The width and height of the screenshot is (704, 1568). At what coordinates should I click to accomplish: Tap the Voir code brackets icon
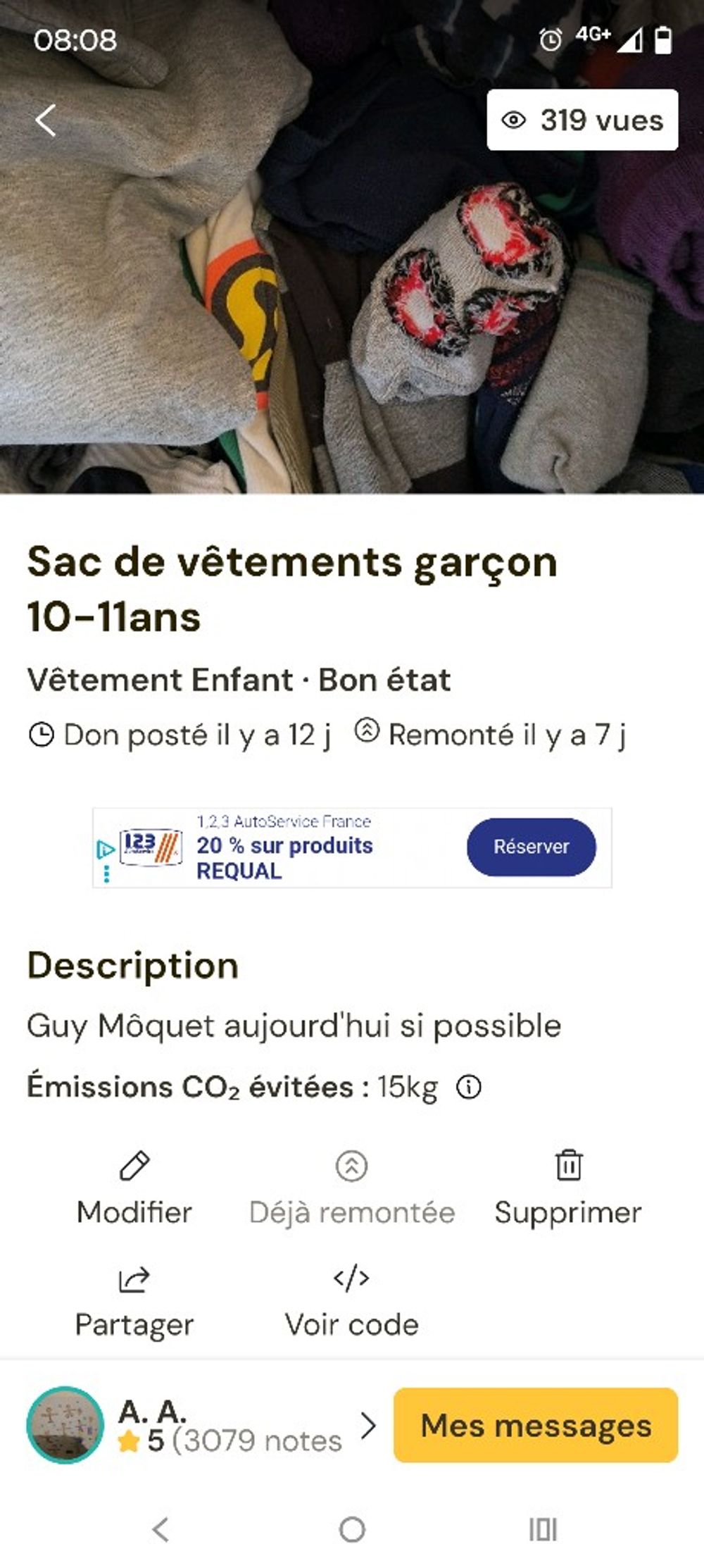tap(351, 1278)
